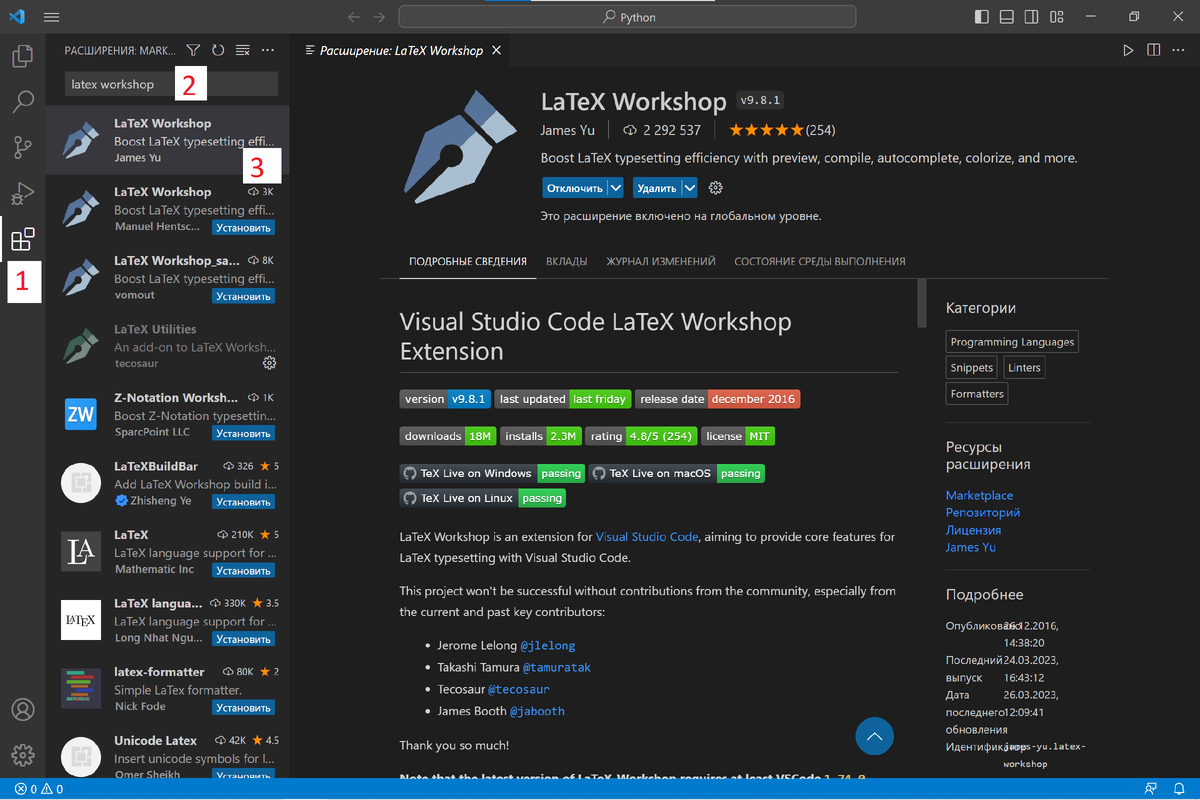Screen dimensions: 1200x800
Task: Open LaTeX Workshop manage gear icon
Action: [x=715, y=188]
